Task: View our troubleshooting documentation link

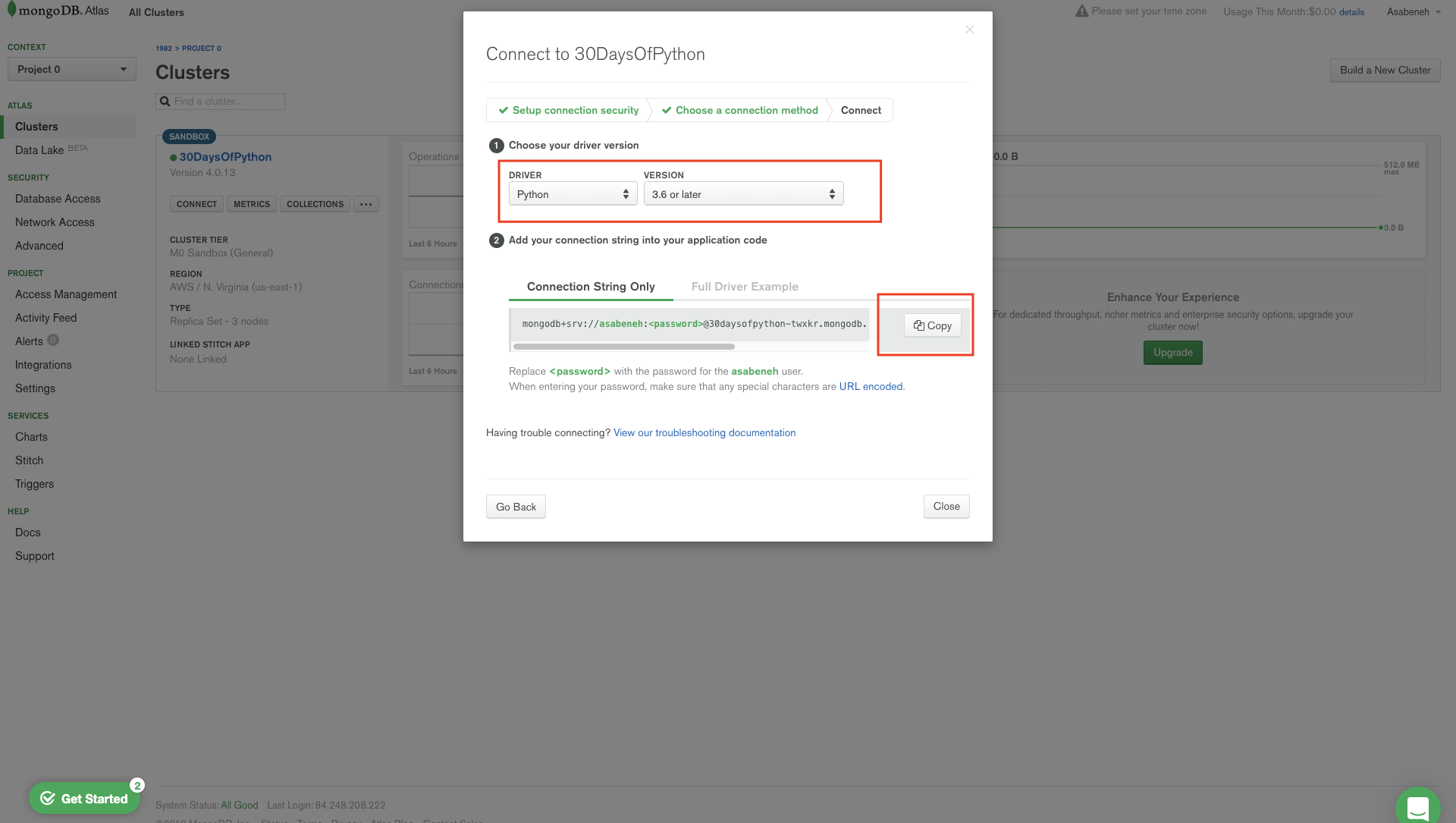Action: [x=704, y=433]
